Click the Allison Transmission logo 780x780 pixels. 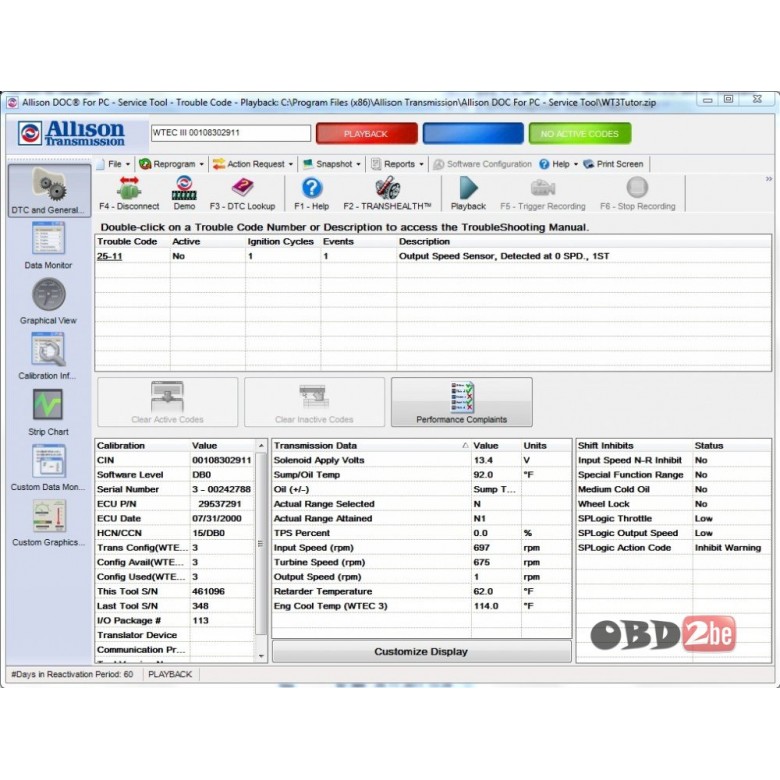click(71, 133)
